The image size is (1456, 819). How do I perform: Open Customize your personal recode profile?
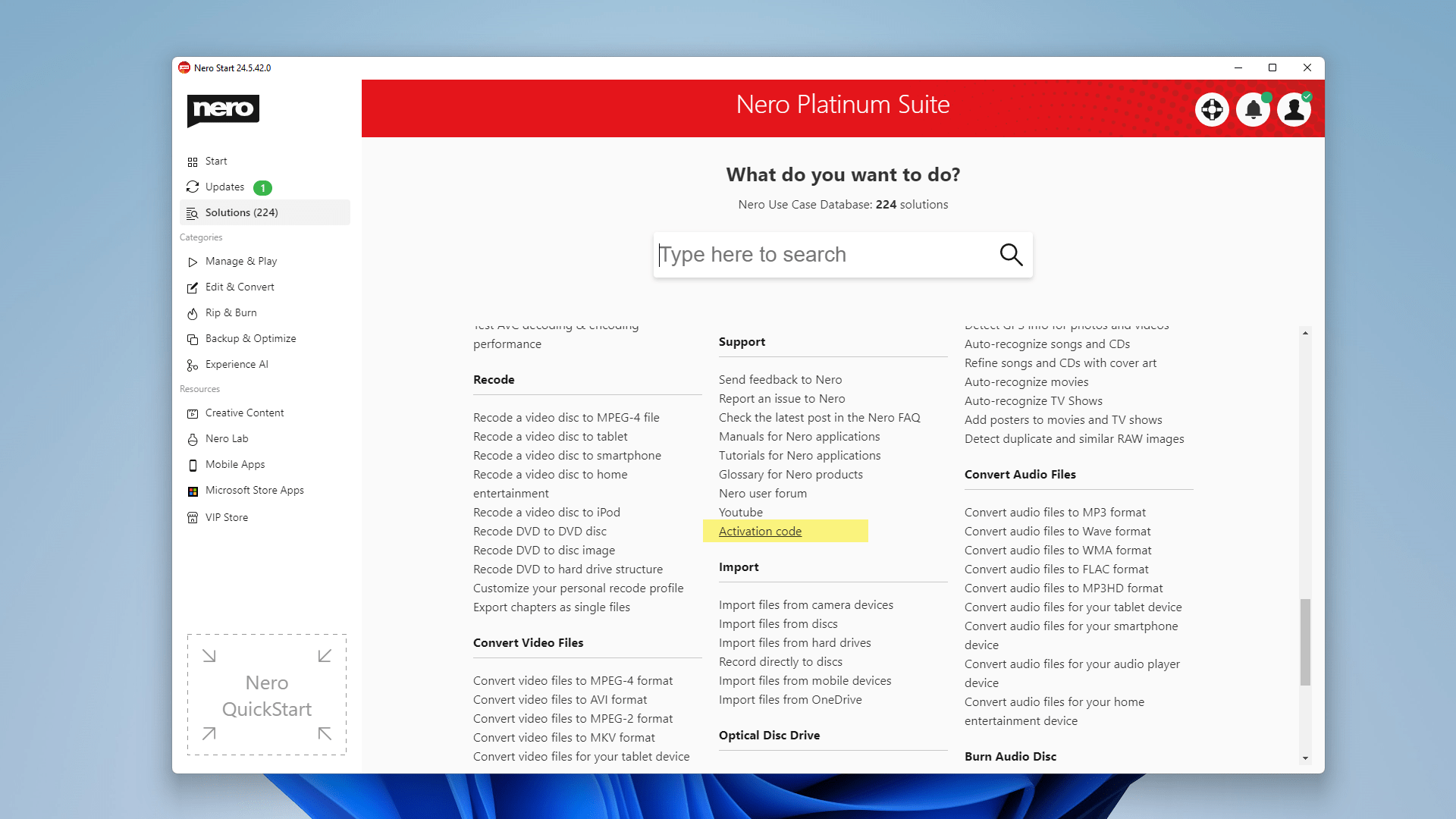(578, 588)
